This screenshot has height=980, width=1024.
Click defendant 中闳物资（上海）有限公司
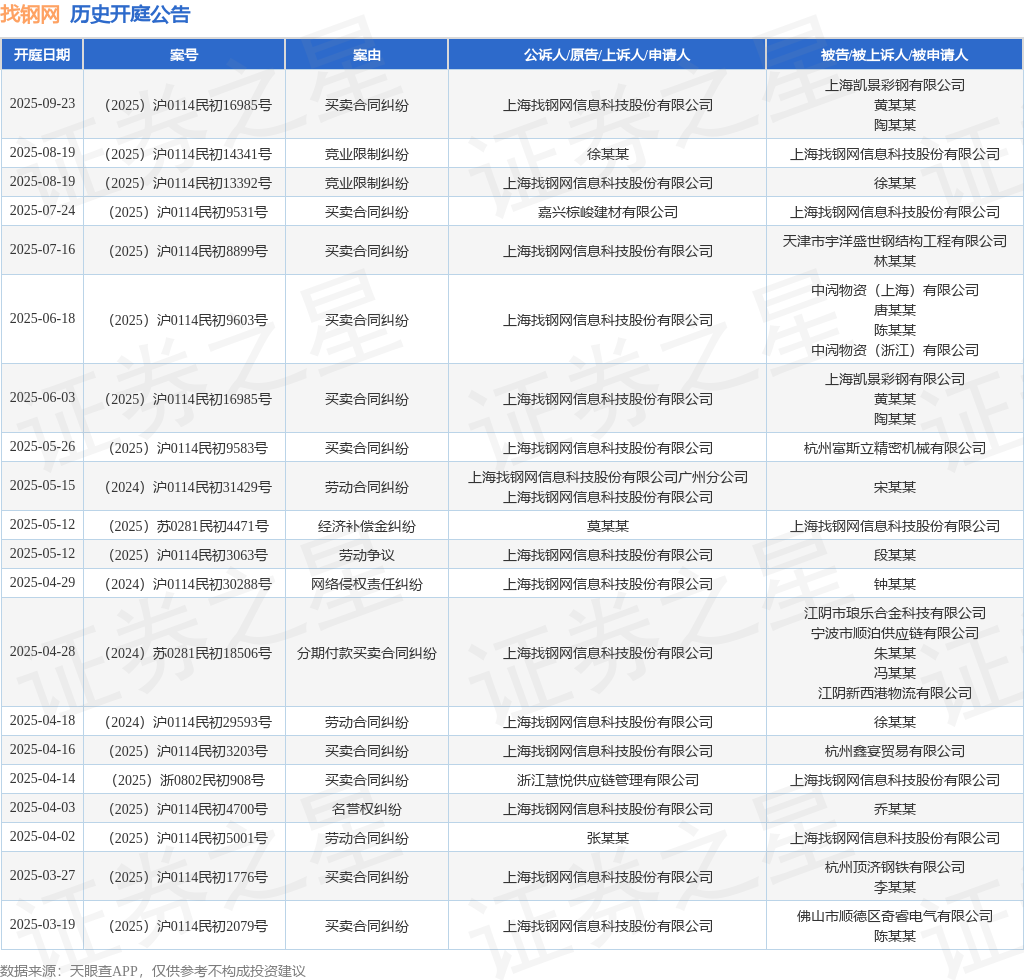click(x=895, y=290)
